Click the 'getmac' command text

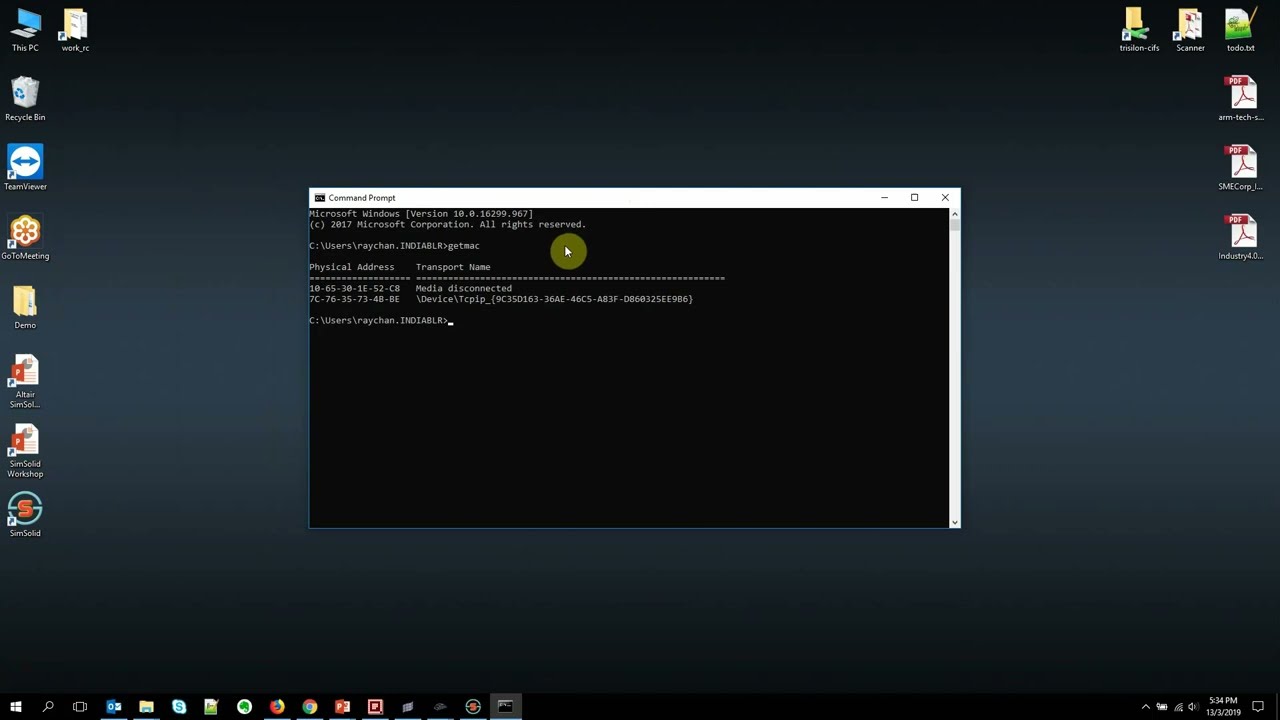[x=464, y=246]
